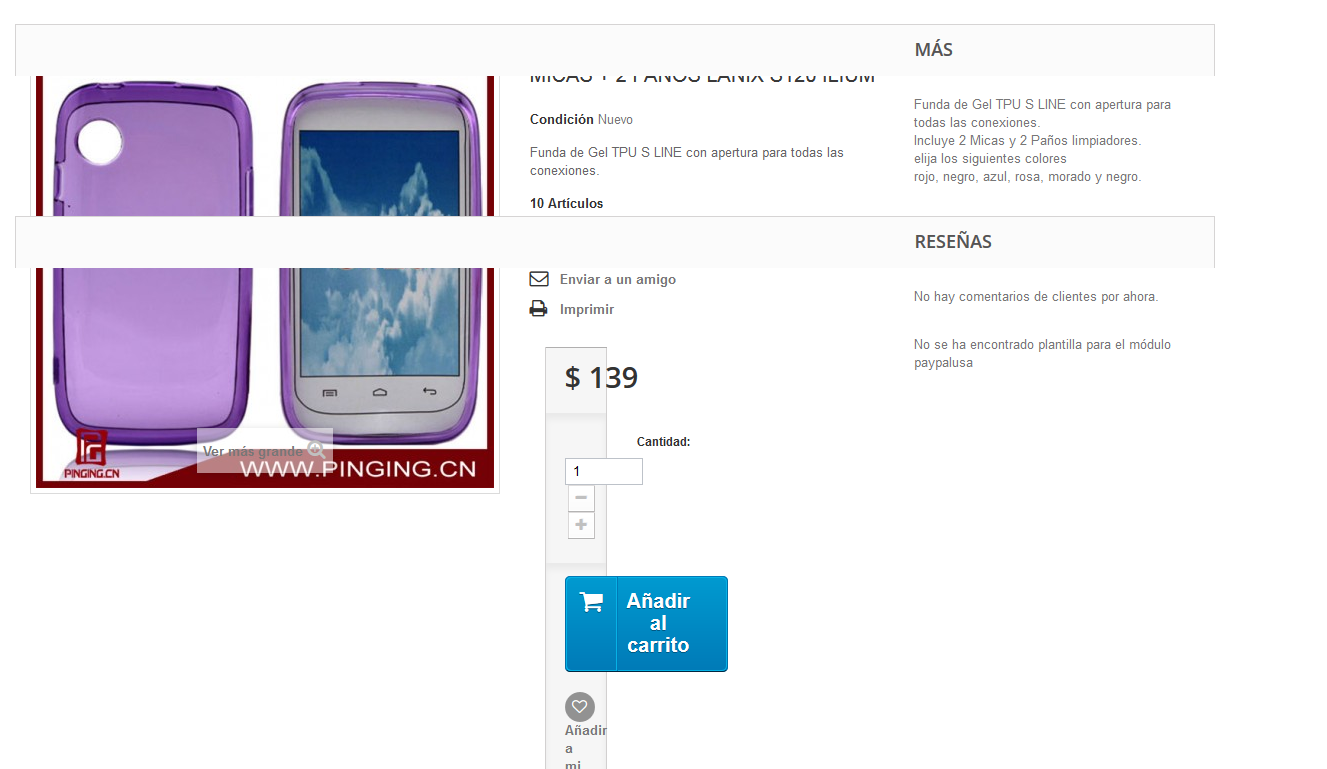Click the shopping cart icon on the blue button

[x=591, y=602]
